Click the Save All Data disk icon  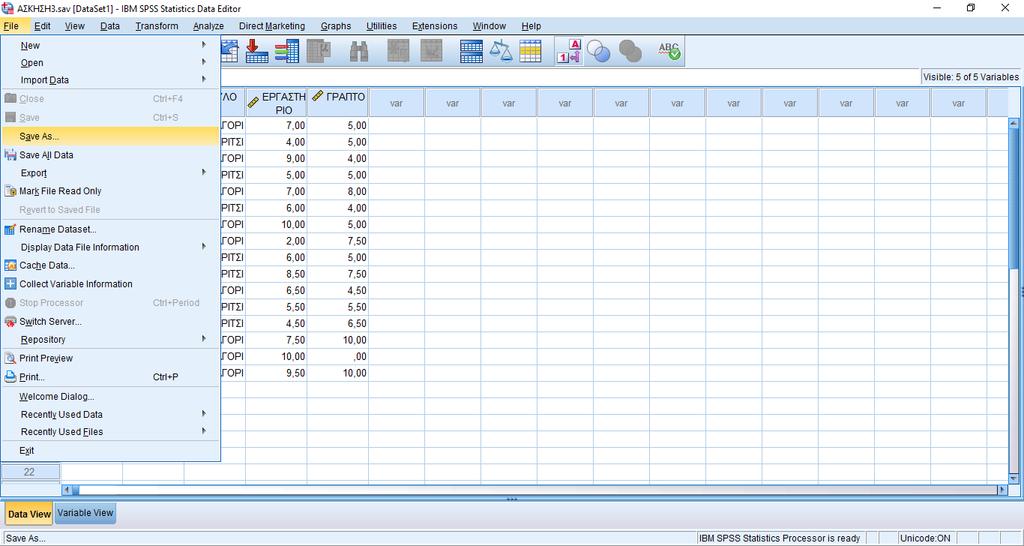[10, 155]
